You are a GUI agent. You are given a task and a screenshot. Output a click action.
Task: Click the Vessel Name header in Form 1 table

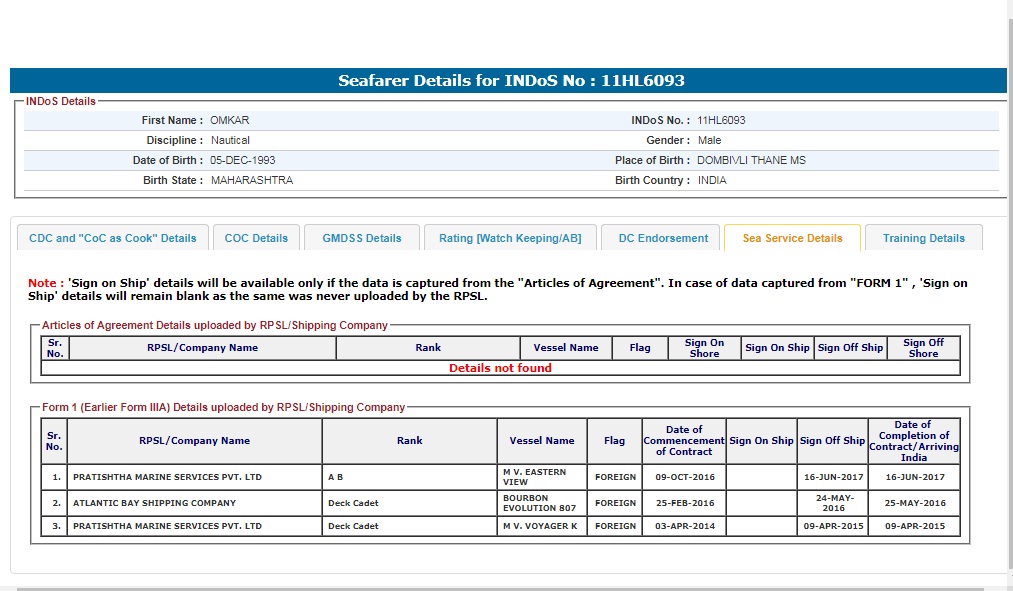[x=542, y=441]
